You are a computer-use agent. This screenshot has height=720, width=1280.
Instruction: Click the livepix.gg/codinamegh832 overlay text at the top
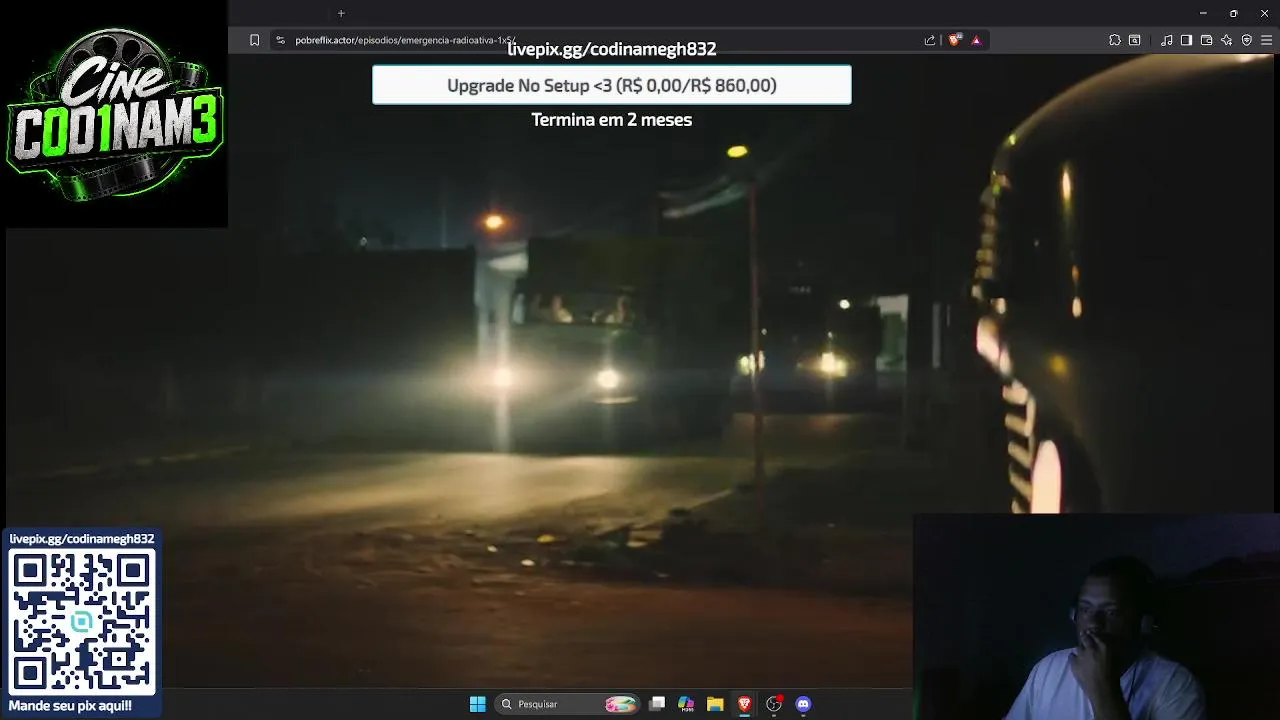click(x=612, y=49)
